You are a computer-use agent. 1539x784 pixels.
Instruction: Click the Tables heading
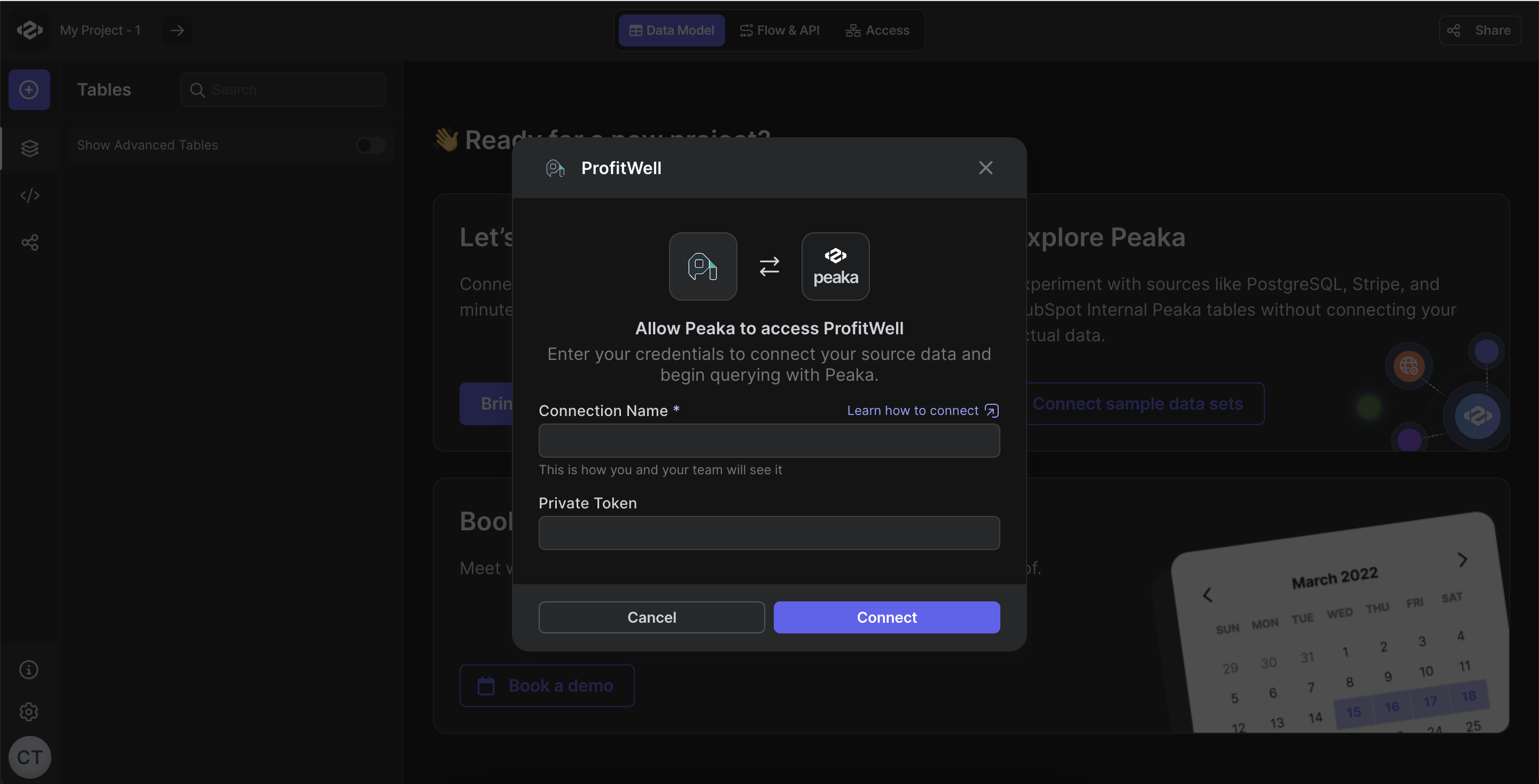pyautogui.click(x=104, y=90)
